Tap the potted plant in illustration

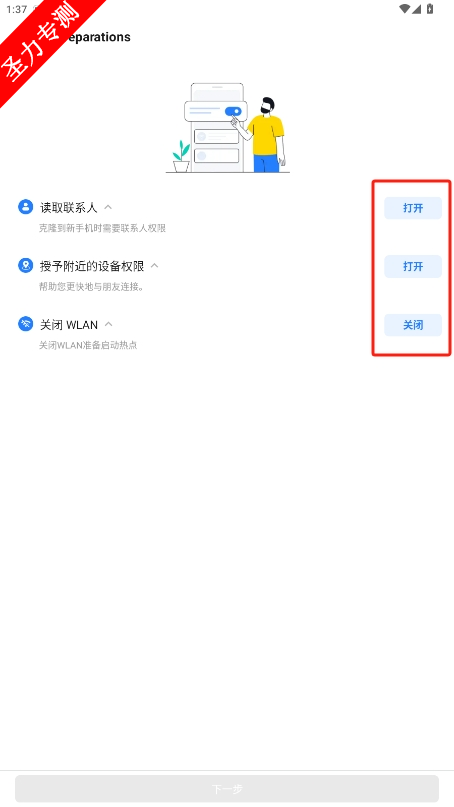tap(181, 156)
